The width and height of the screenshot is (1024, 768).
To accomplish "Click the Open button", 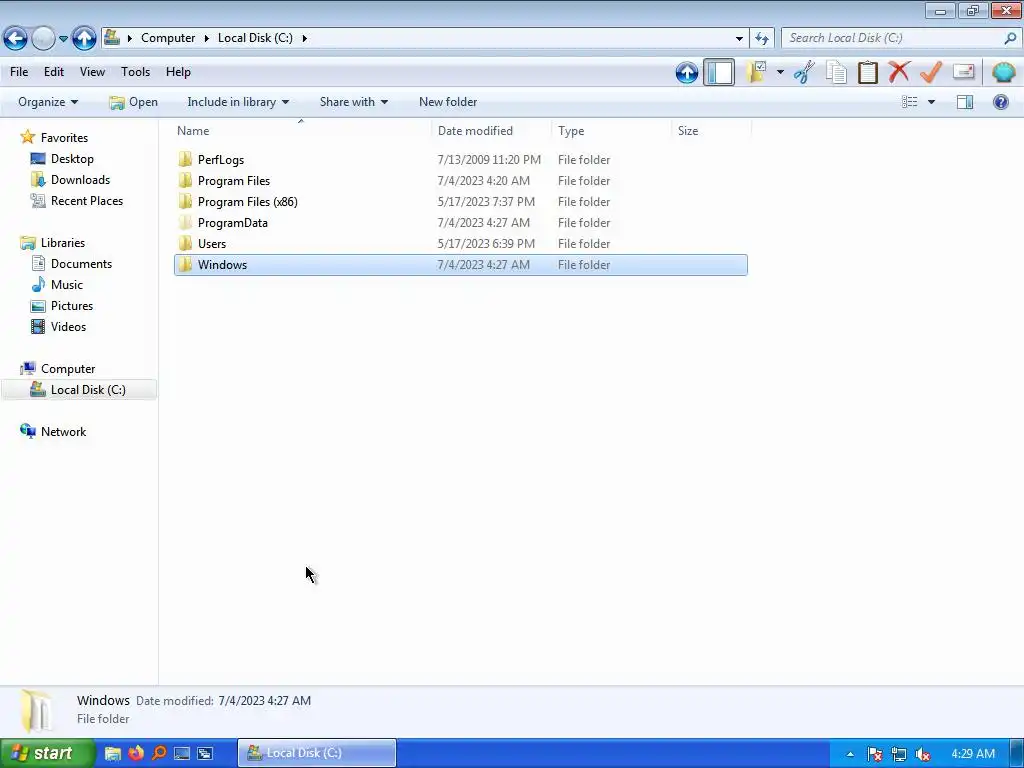I will (x=134, y=102).
